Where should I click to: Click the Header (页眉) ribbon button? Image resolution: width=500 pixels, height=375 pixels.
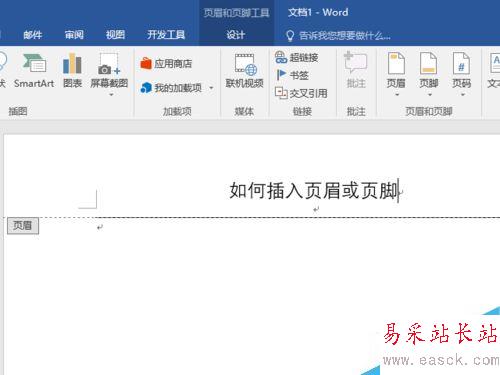396,71
